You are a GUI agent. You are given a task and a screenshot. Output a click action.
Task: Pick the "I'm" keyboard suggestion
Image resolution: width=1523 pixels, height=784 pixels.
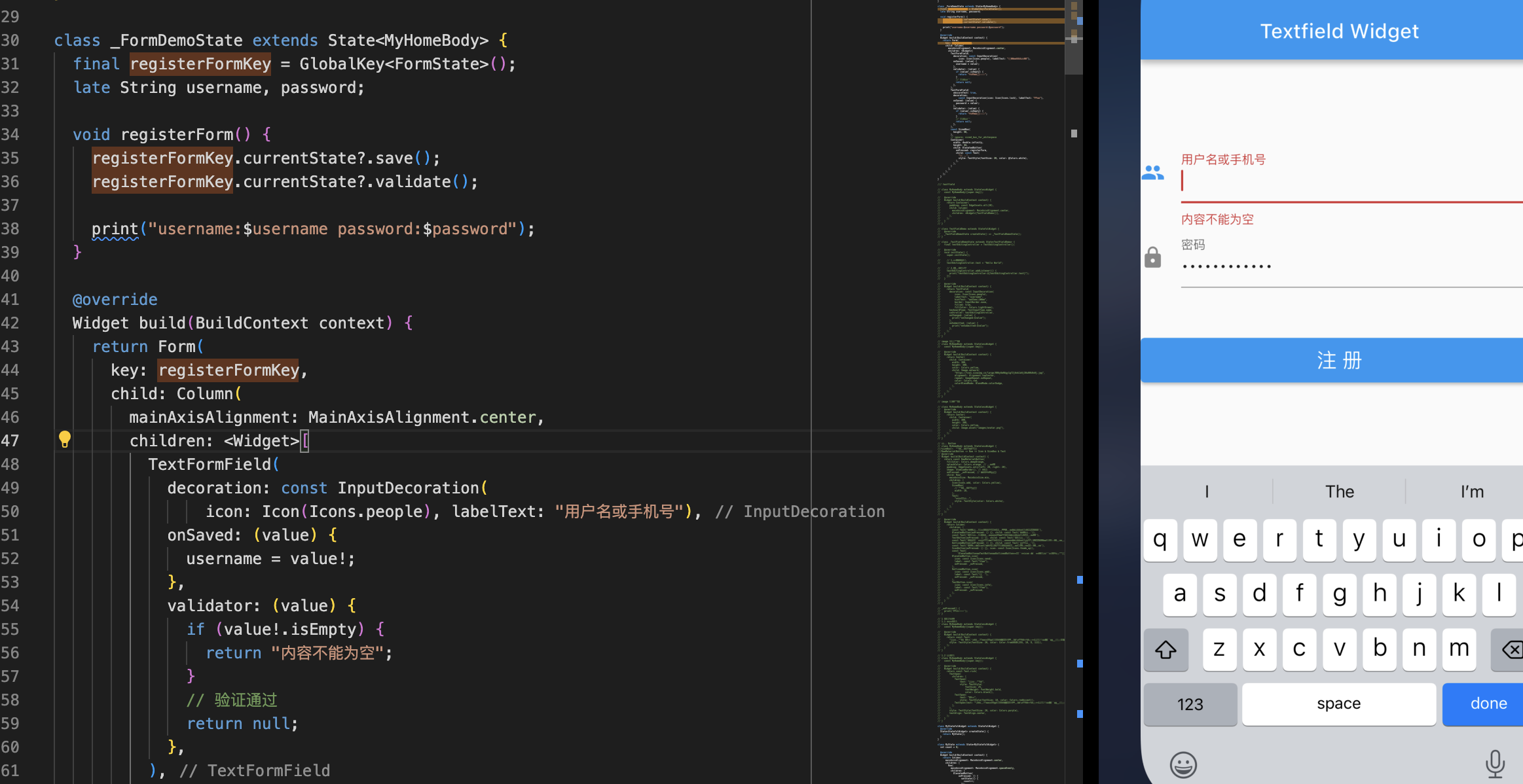click(x=1472, y=491)
